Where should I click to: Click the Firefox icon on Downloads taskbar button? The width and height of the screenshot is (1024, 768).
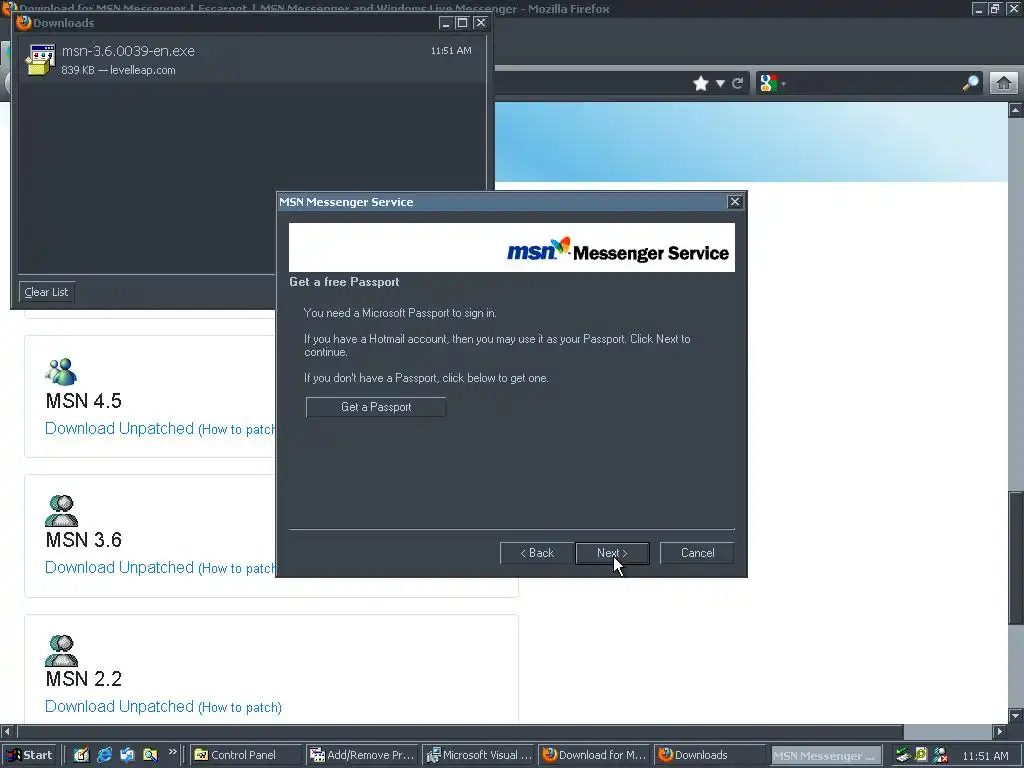click(x=665, y=754)
